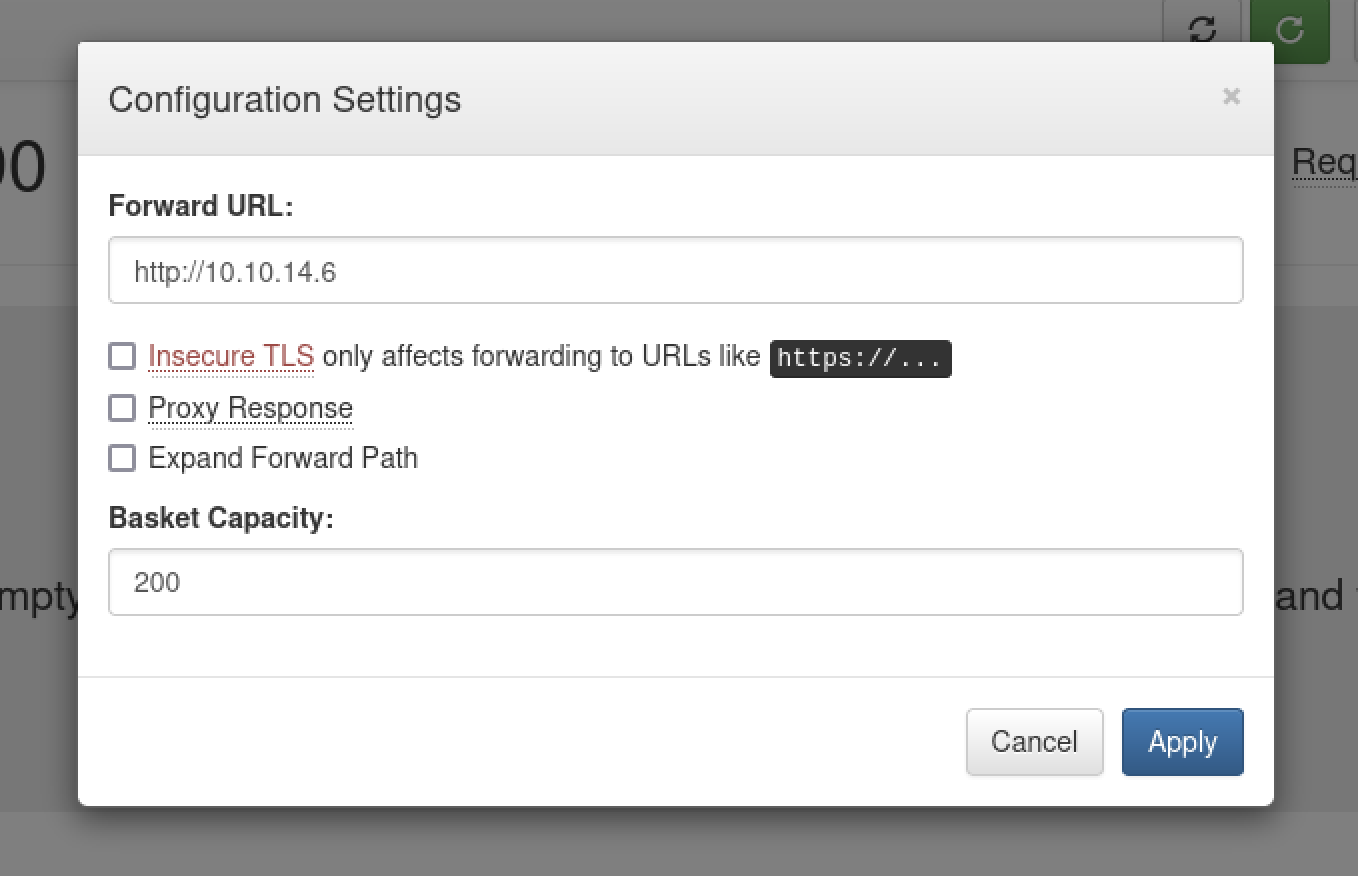Click the green auto-refresh button

(1290, 30)
